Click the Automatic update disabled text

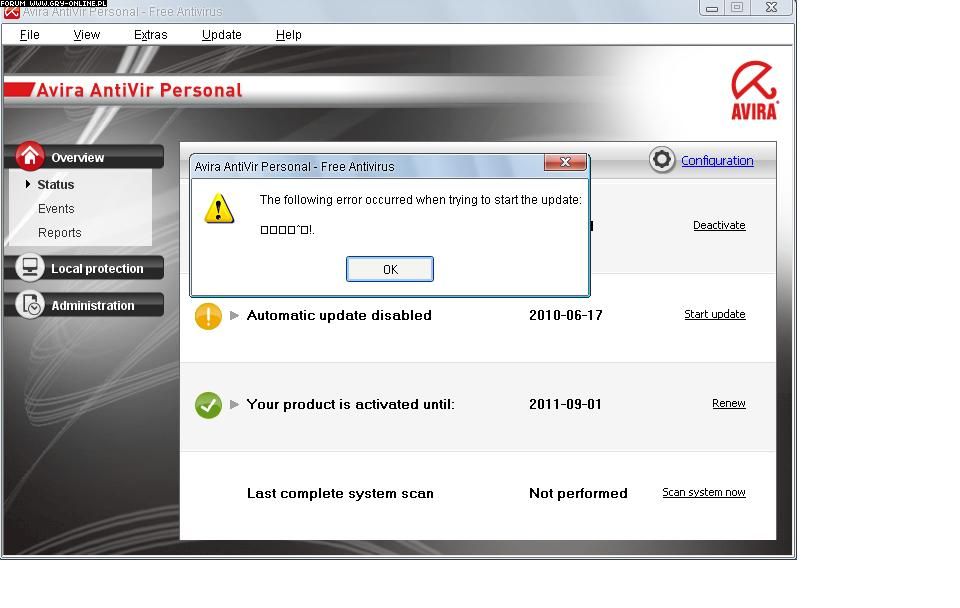tap(339, 315)
